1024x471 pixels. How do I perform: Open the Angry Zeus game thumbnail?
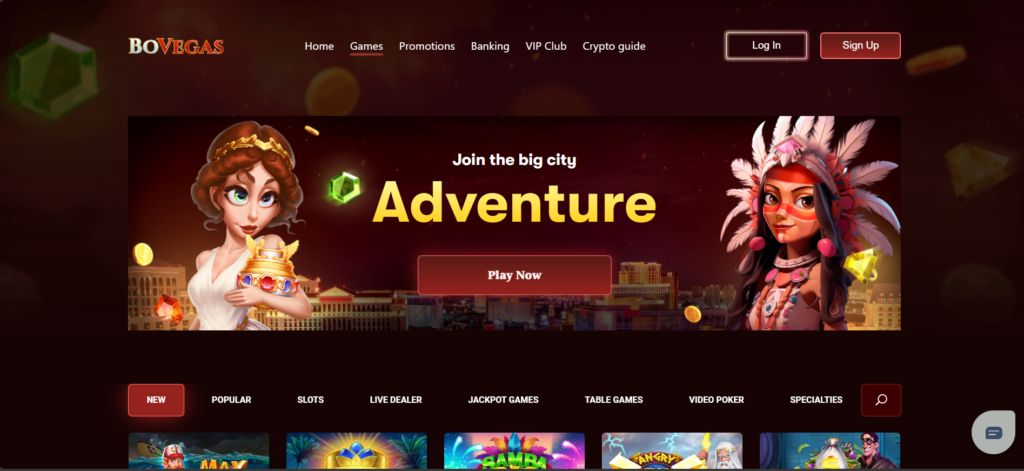point(672,451)
